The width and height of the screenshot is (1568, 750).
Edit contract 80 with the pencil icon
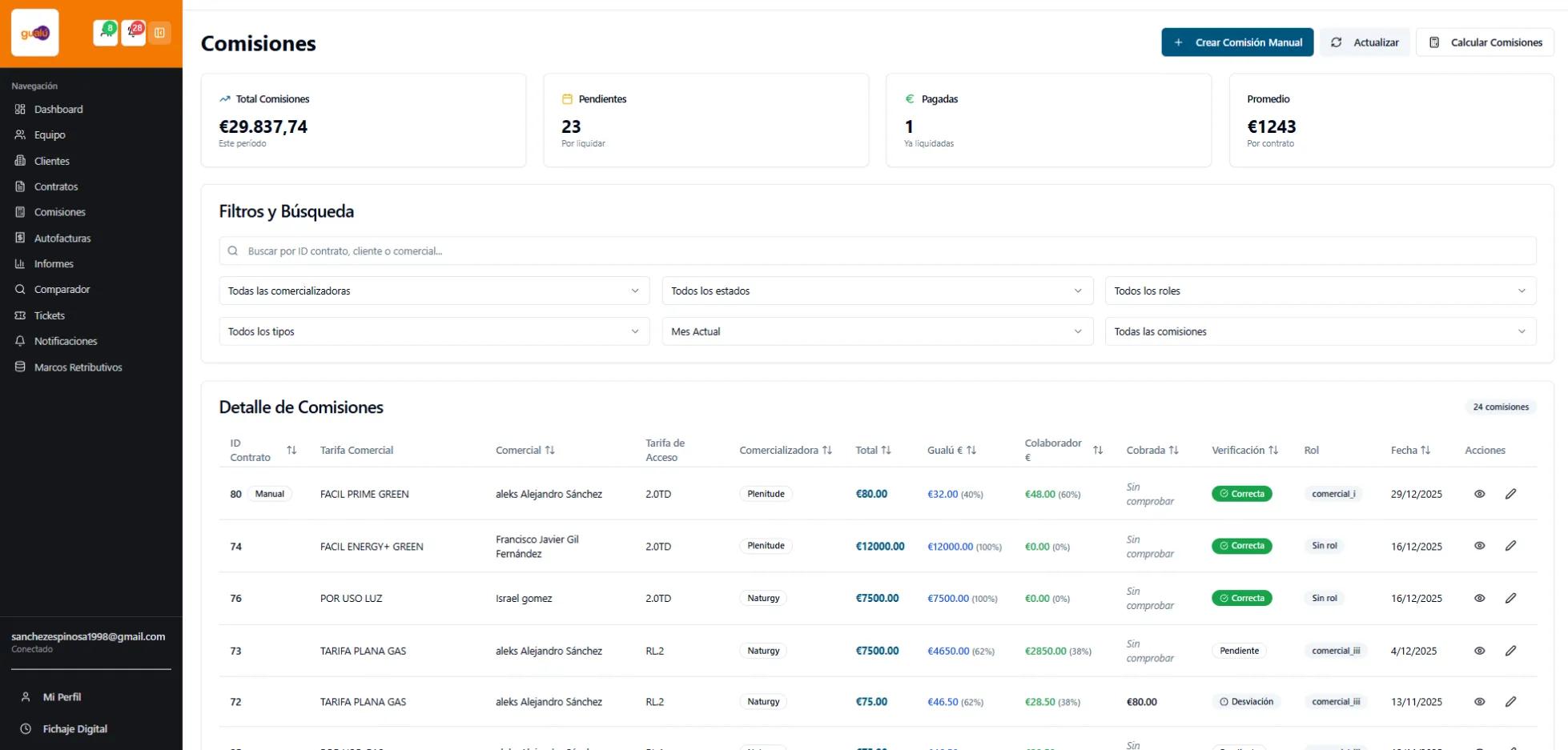coord(1510,494)
